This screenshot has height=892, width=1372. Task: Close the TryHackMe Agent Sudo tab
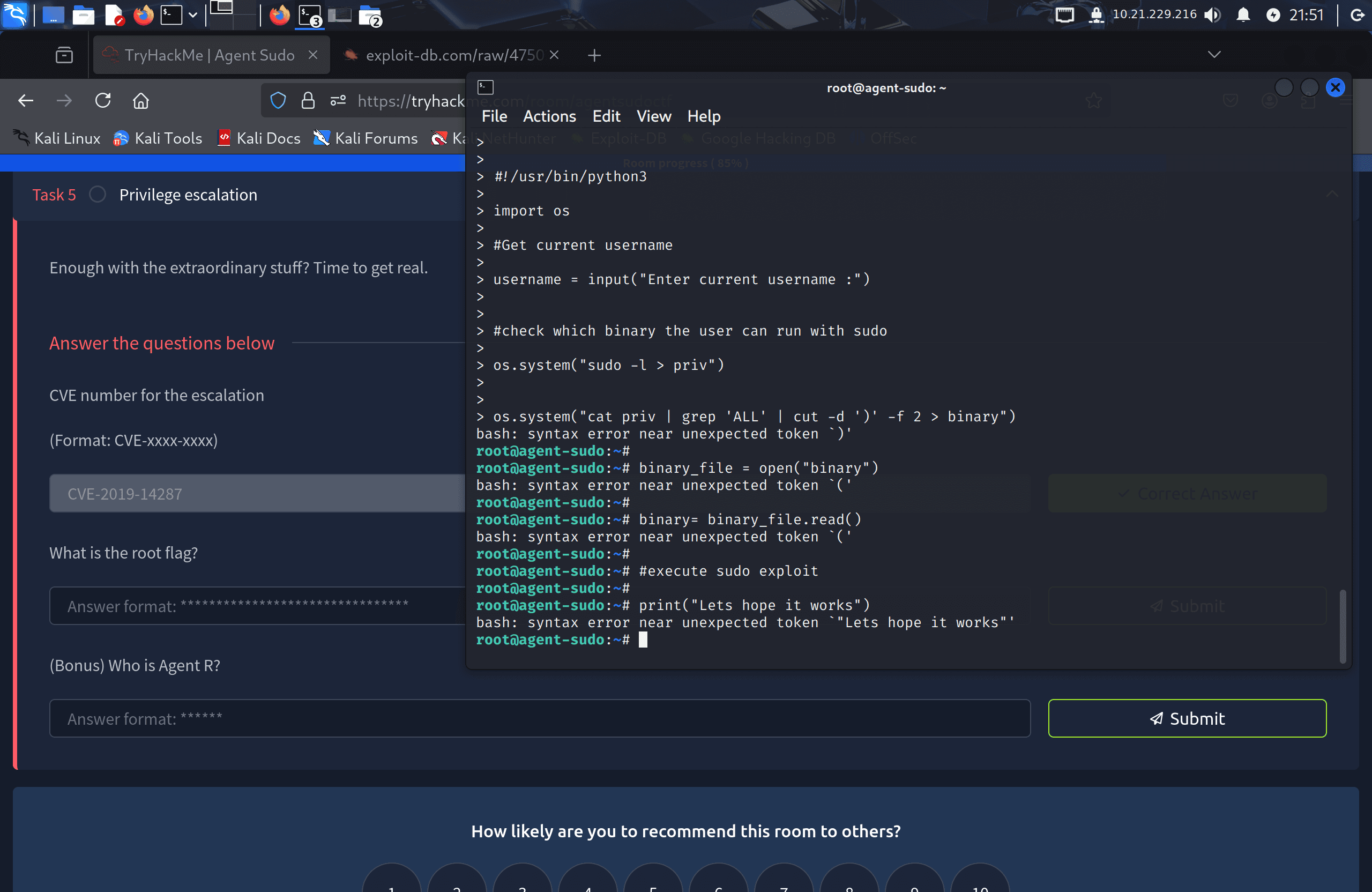[313, 54]
